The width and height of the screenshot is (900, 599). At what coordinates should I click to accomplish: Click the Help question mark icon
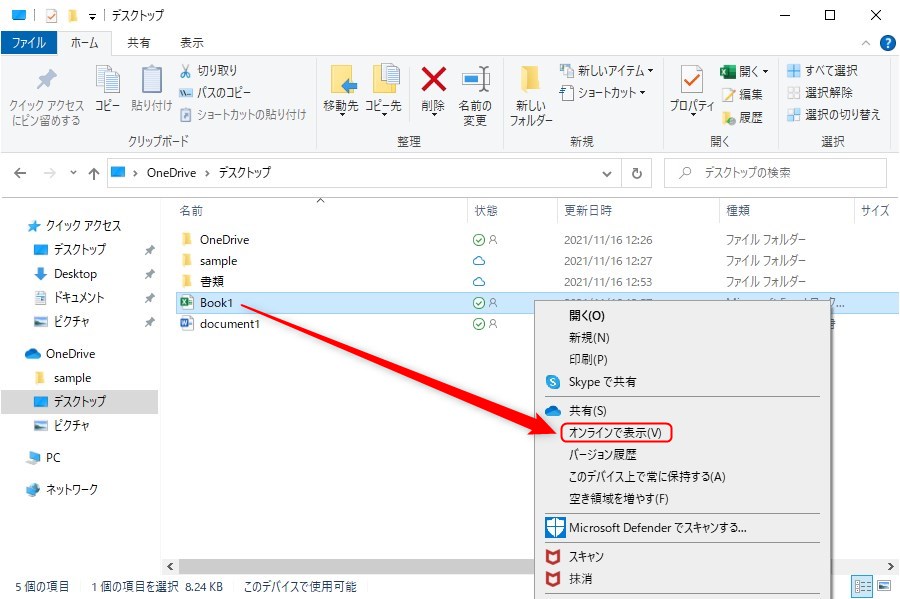click(x=886, y=43)
